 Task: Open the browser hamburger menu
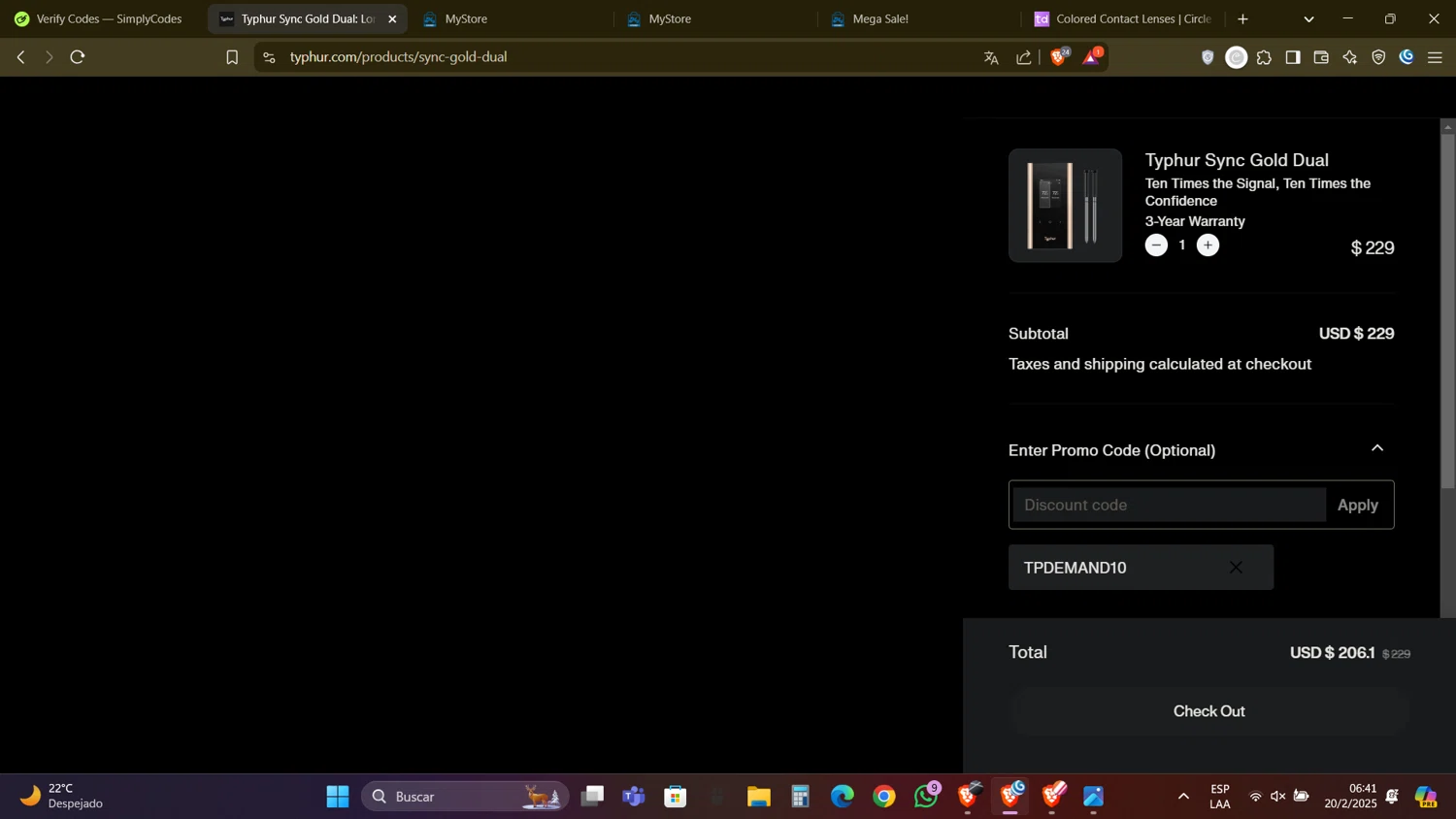tap(1435, 57)
